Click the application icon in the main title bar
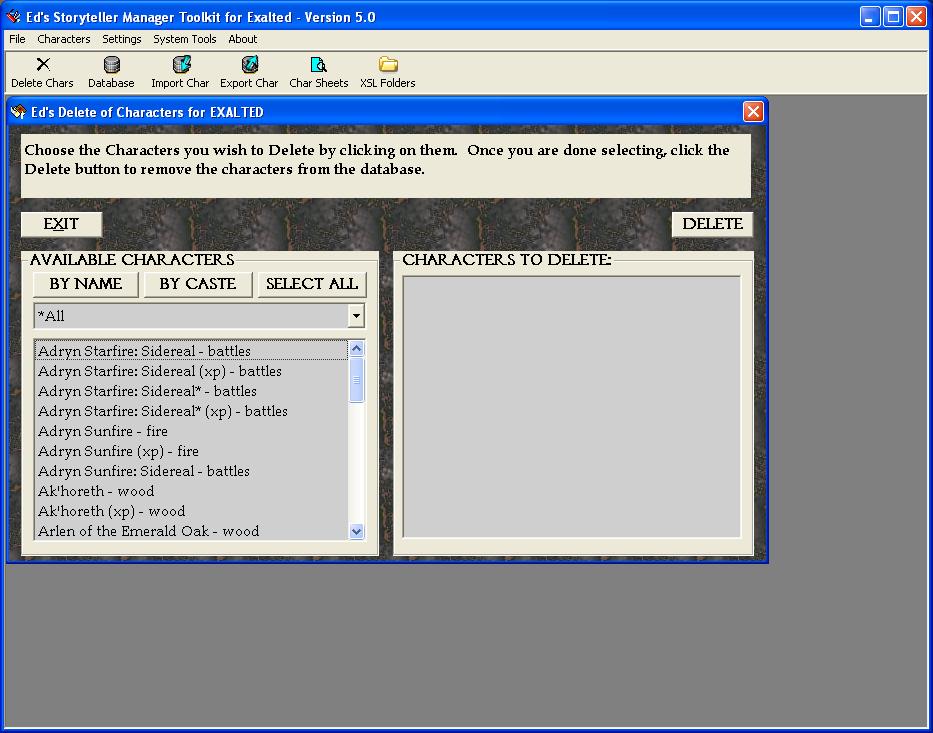 (13, 17)
